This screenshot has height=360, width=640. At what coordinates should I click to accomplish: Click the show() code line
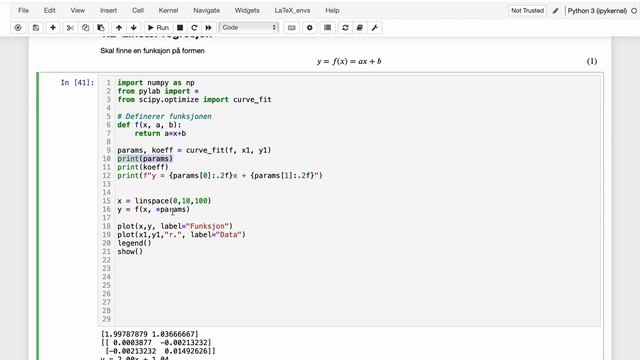[130, 251]
